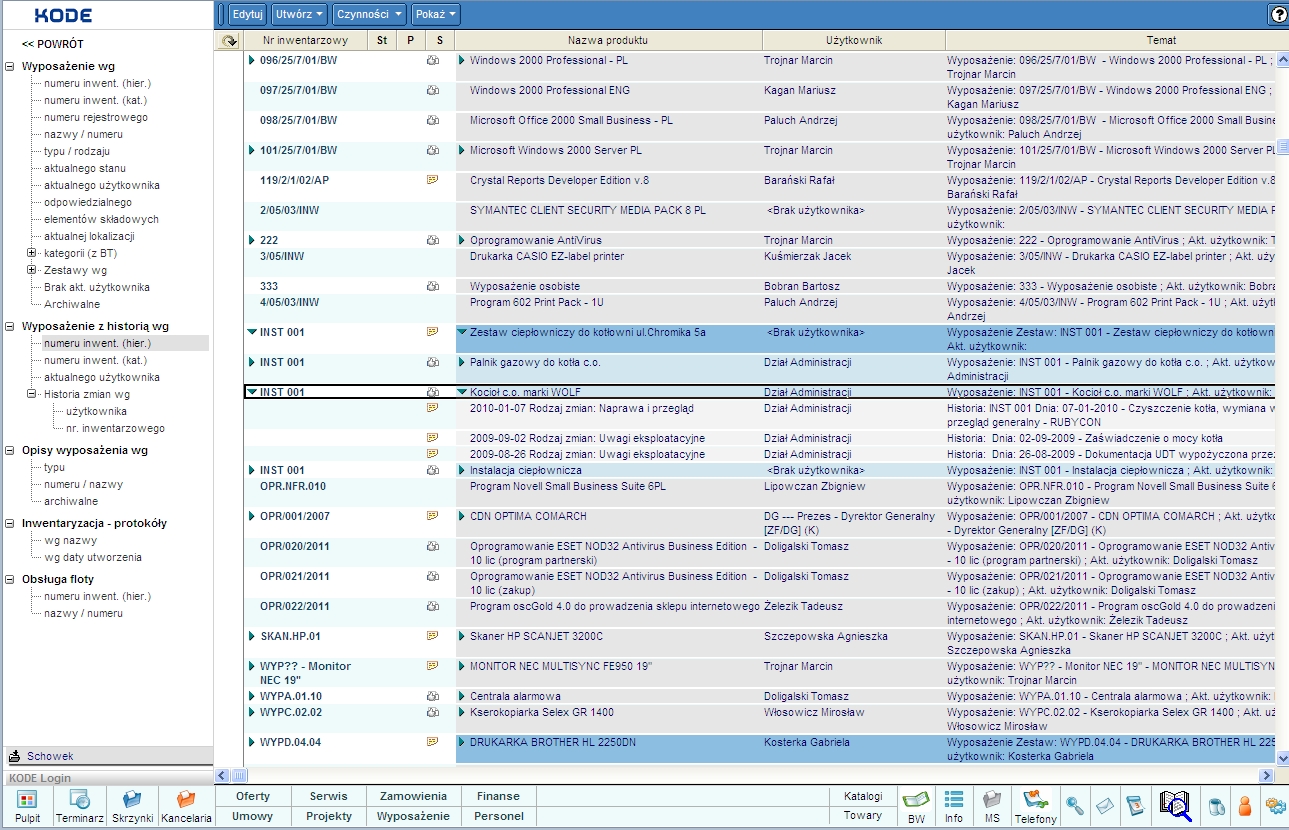Image resolution: width=1289 pixels, height=830 pixels.
Task: Click note icon in OPR/001/2007 row
Action: (x=433, y=516)
